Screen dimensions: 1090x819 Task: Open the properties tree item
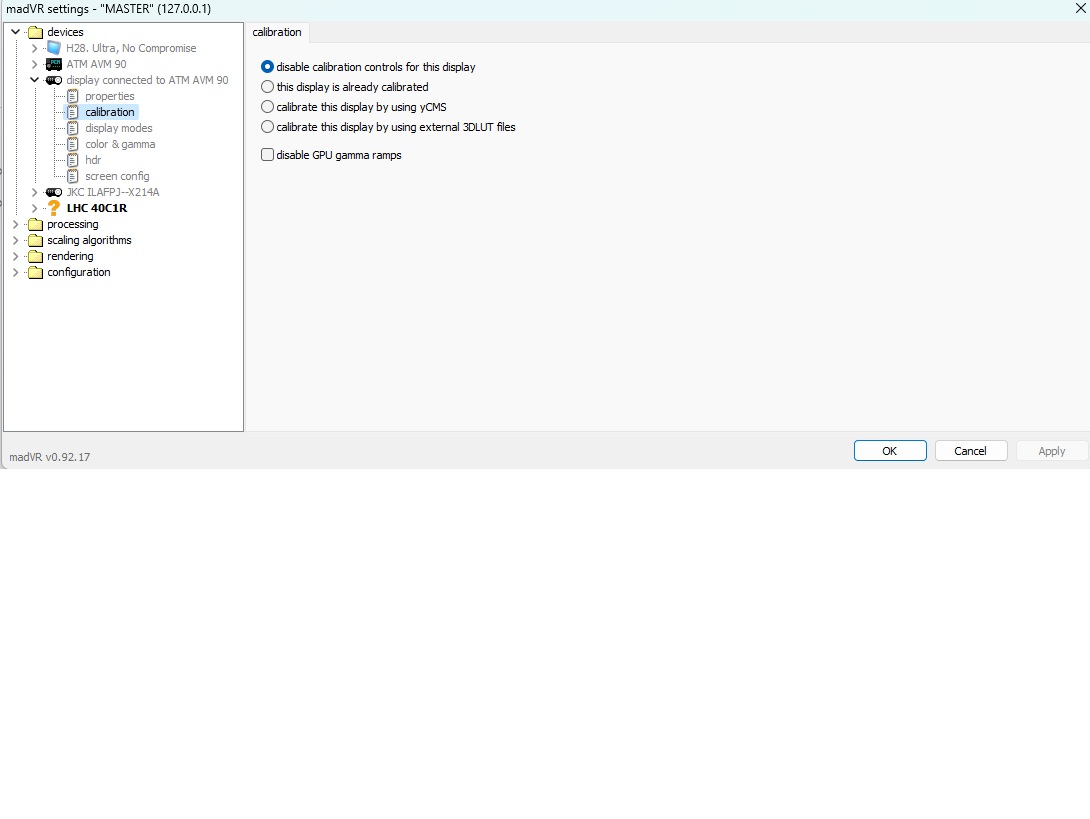click(x=110, y=96)
